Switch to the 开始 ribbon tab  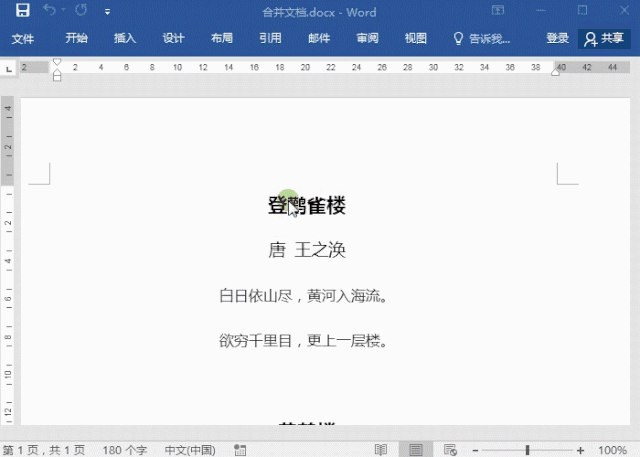[76, 38]
